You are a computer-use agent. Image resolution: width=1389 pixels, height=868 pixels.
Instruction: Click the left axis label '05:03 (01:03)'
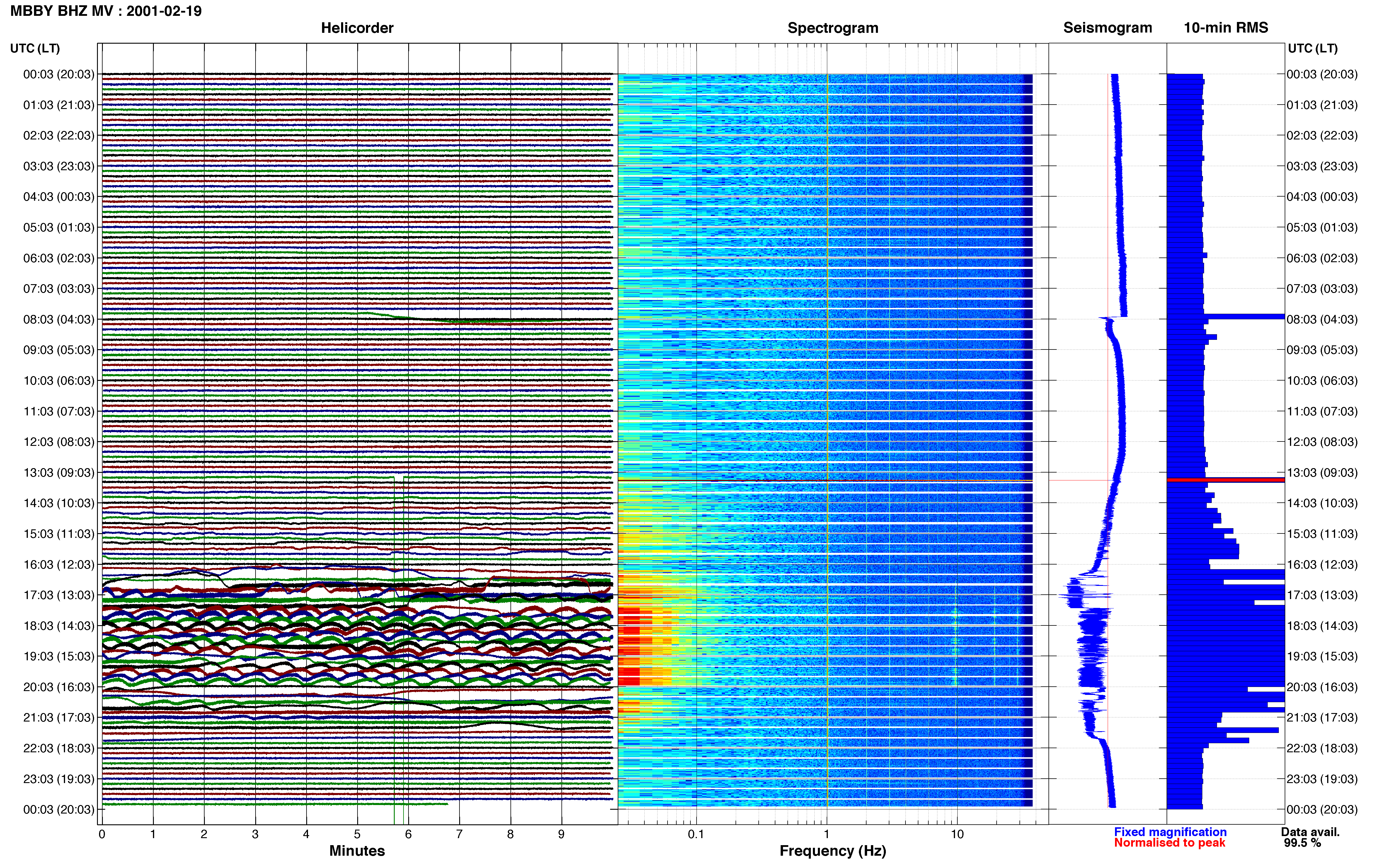59,227
